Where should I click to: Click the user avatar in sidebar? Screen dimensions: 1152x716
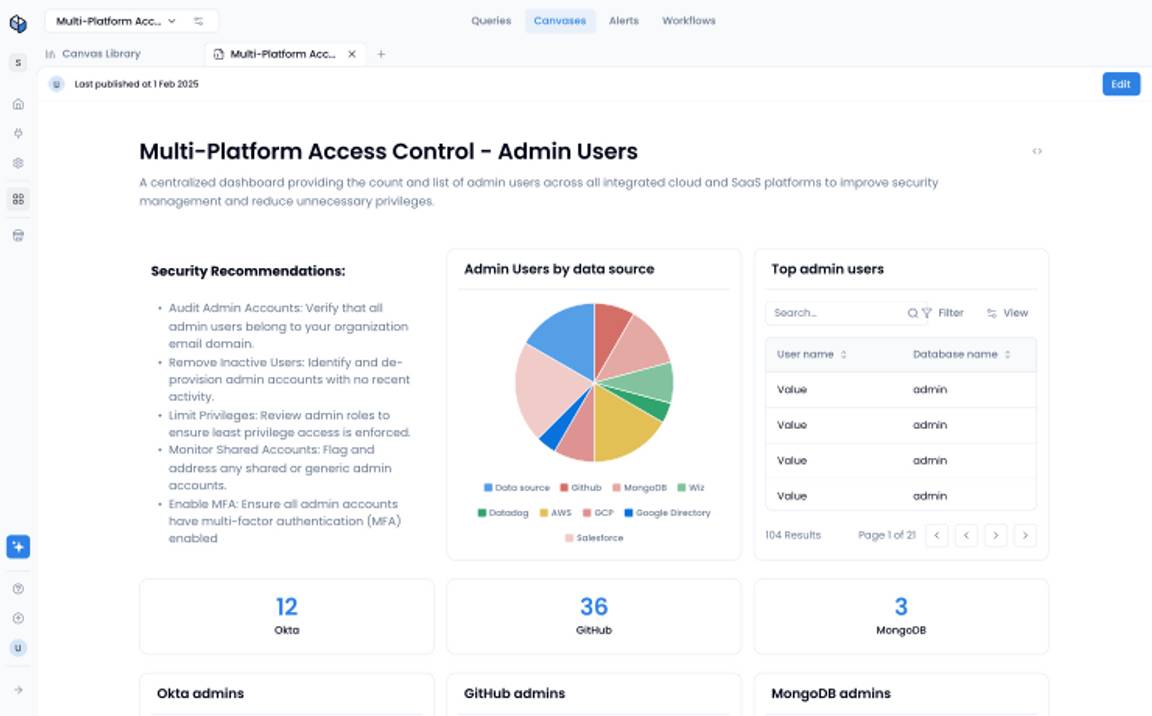(18, 648)
